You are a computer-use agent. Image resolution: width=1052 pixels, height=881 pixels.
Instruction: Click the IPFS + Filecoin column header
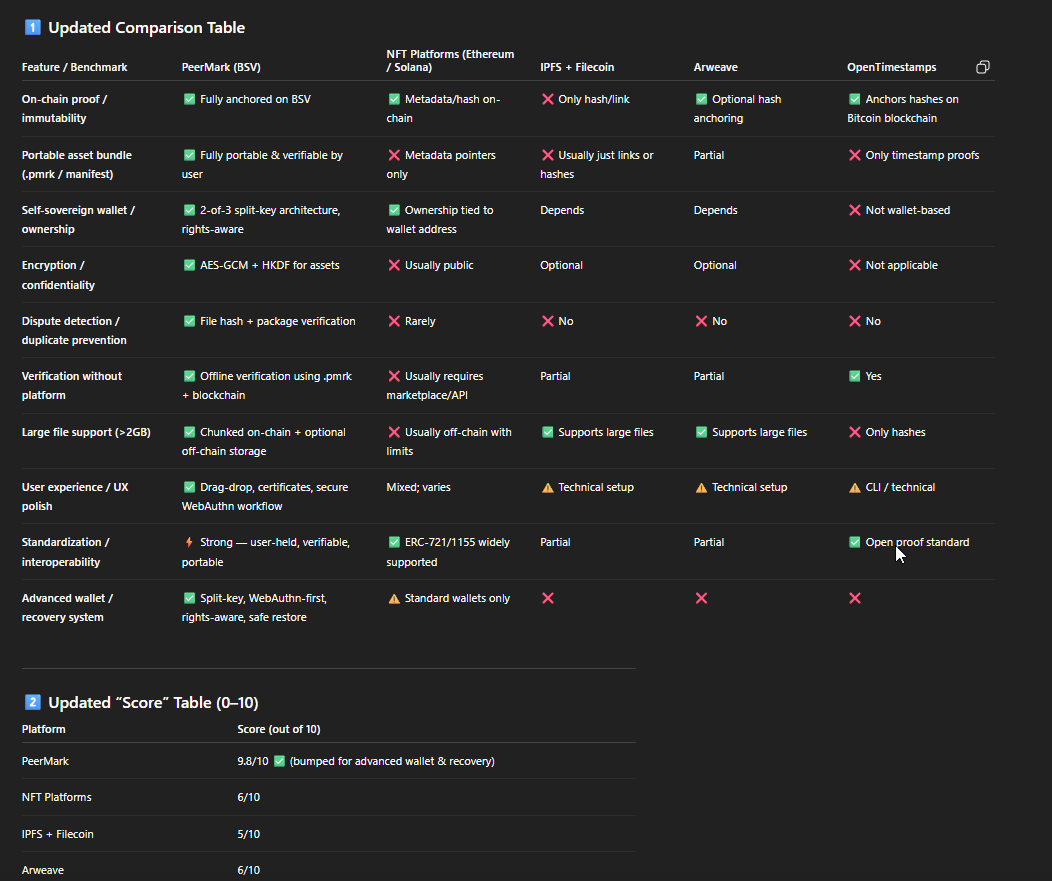tap(577, 67)
